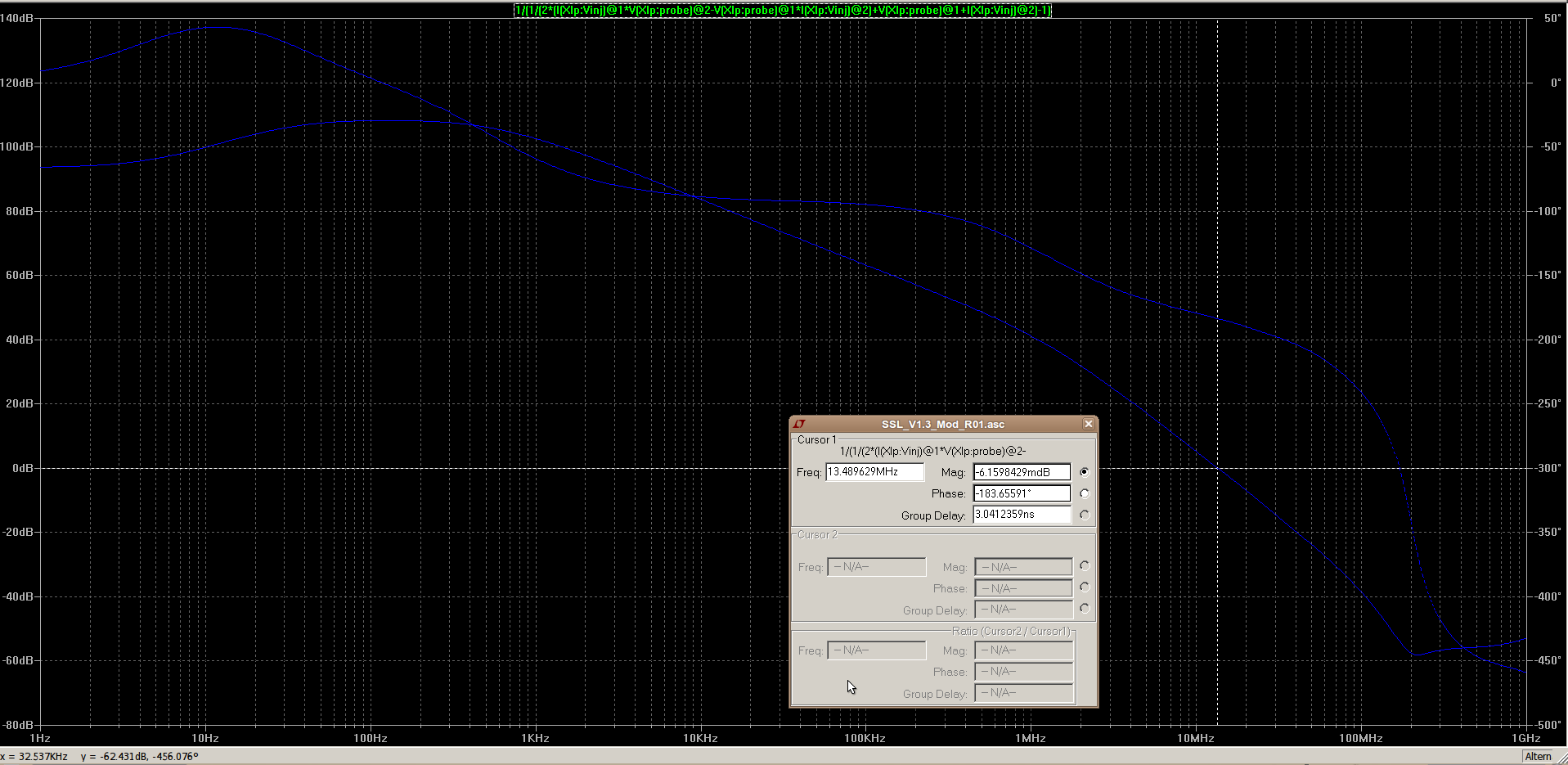Click the 10MHz frequency axis label
Image resolution: width=1568 pixels, height=765 pixels.
pyautogui.click(x=1195, y=738)
